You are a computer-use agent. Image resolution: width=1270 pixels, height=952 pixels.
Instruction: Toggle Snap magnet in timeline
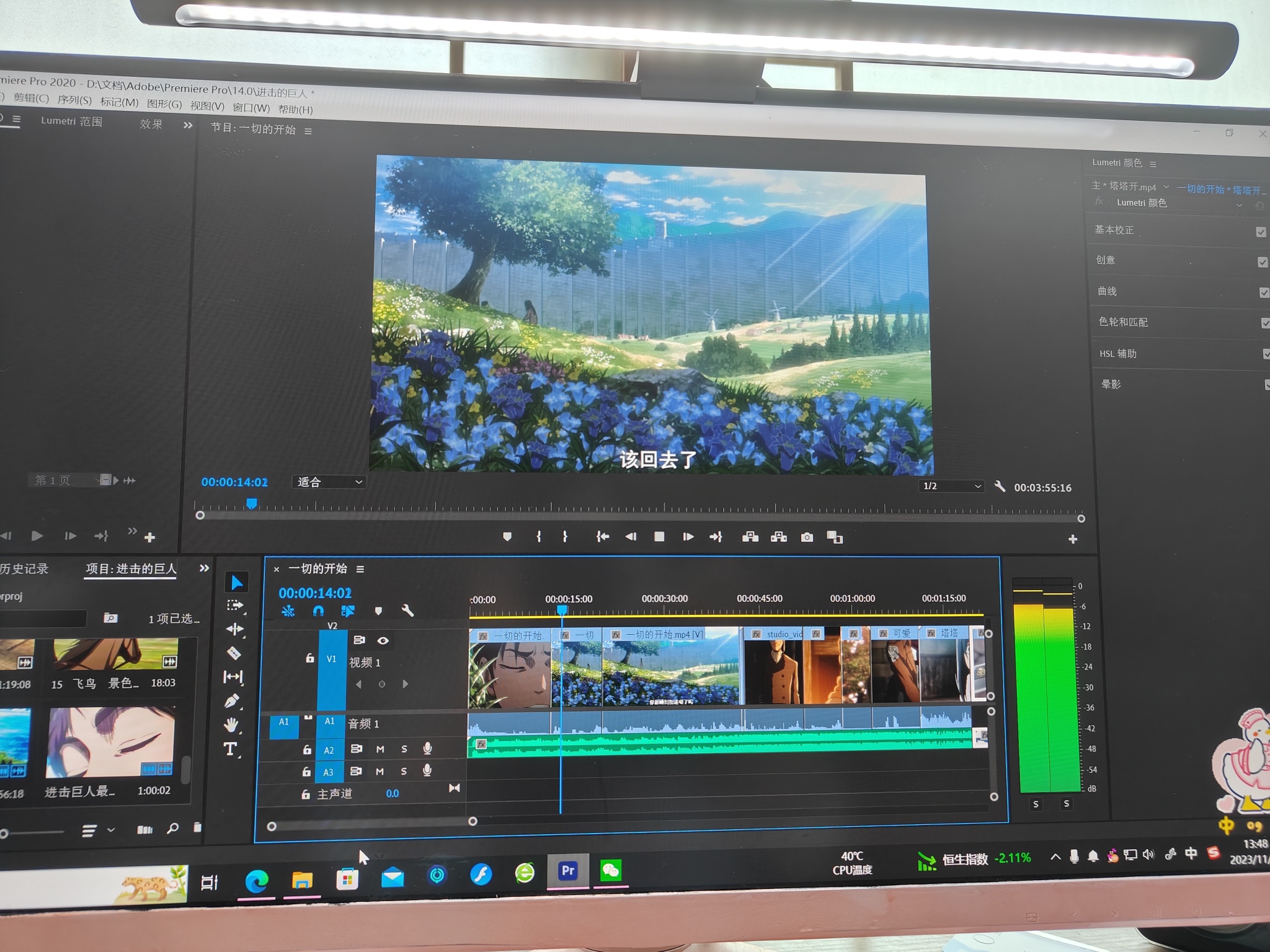318,611
